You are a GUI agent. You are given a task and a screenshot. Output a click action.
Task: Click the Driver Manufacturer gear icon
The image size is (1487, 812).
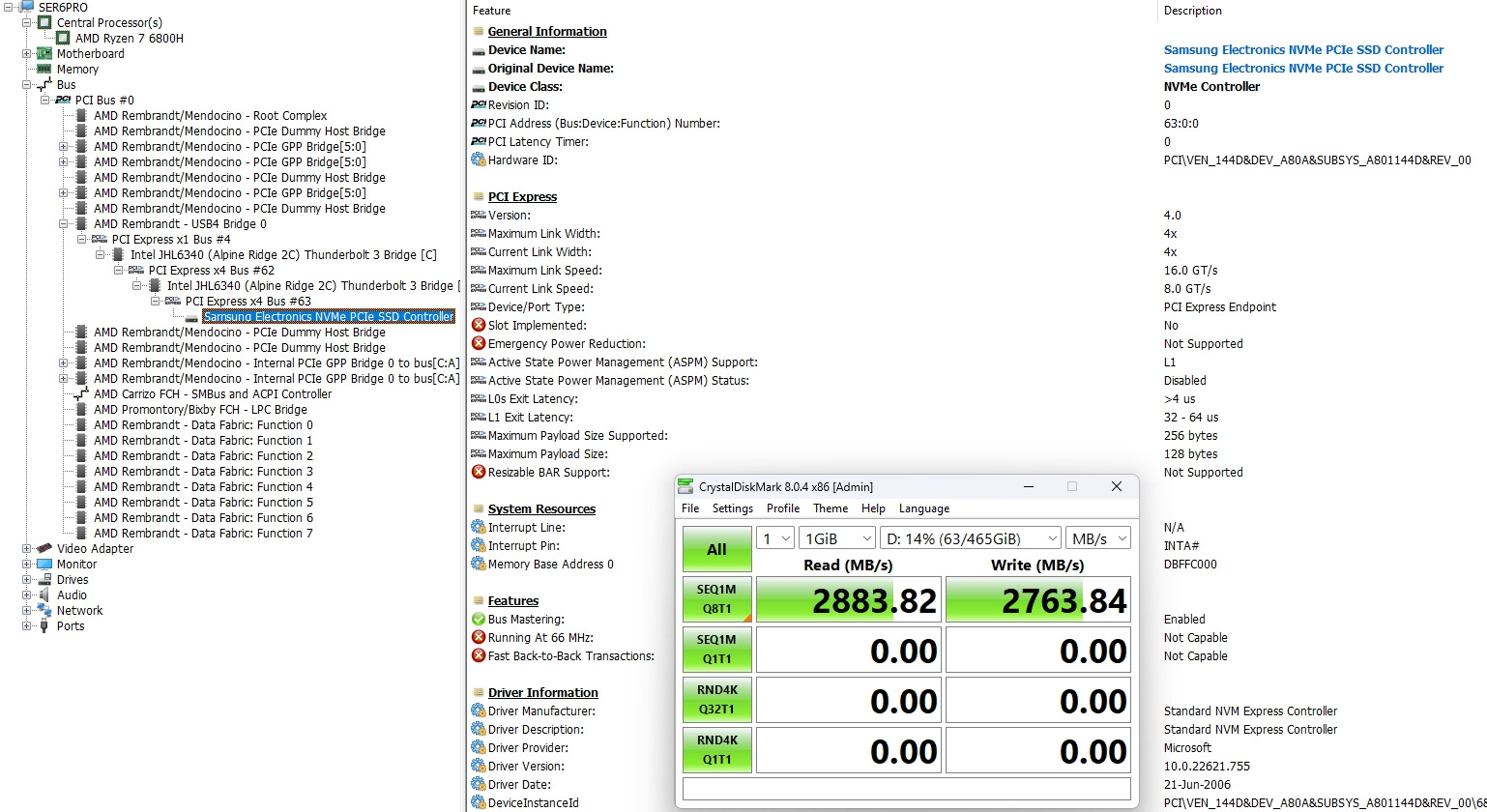click(478, 710)
